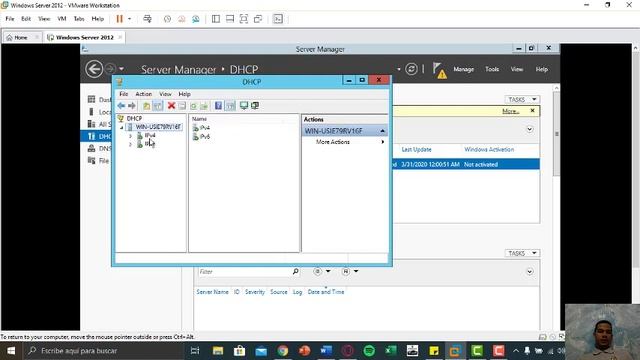Open the notifications flag with warning in Server Manager
Viewport: 640px width, 360px height.
point(439,70)
